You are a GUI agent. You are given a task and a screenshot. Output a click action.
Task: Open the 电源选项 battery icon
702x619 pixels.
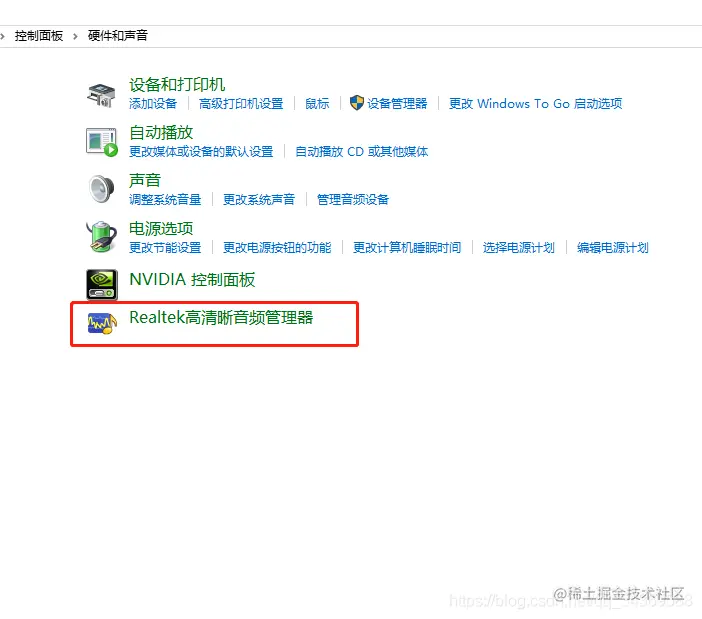tap(101, 236)
